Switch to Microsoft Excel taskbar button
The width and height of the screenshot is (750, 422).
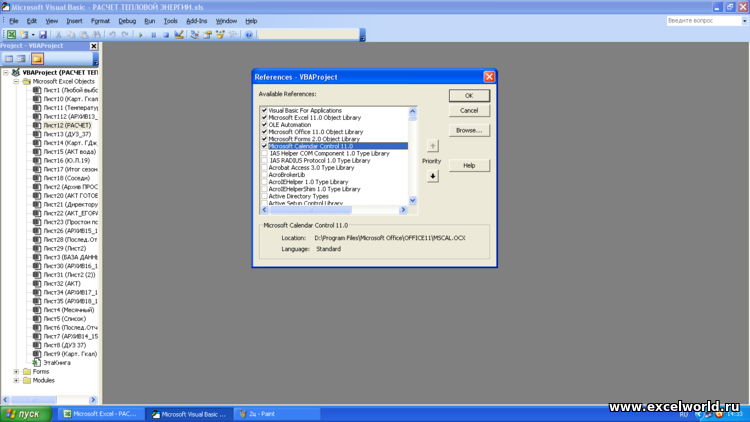click(100, 414)
